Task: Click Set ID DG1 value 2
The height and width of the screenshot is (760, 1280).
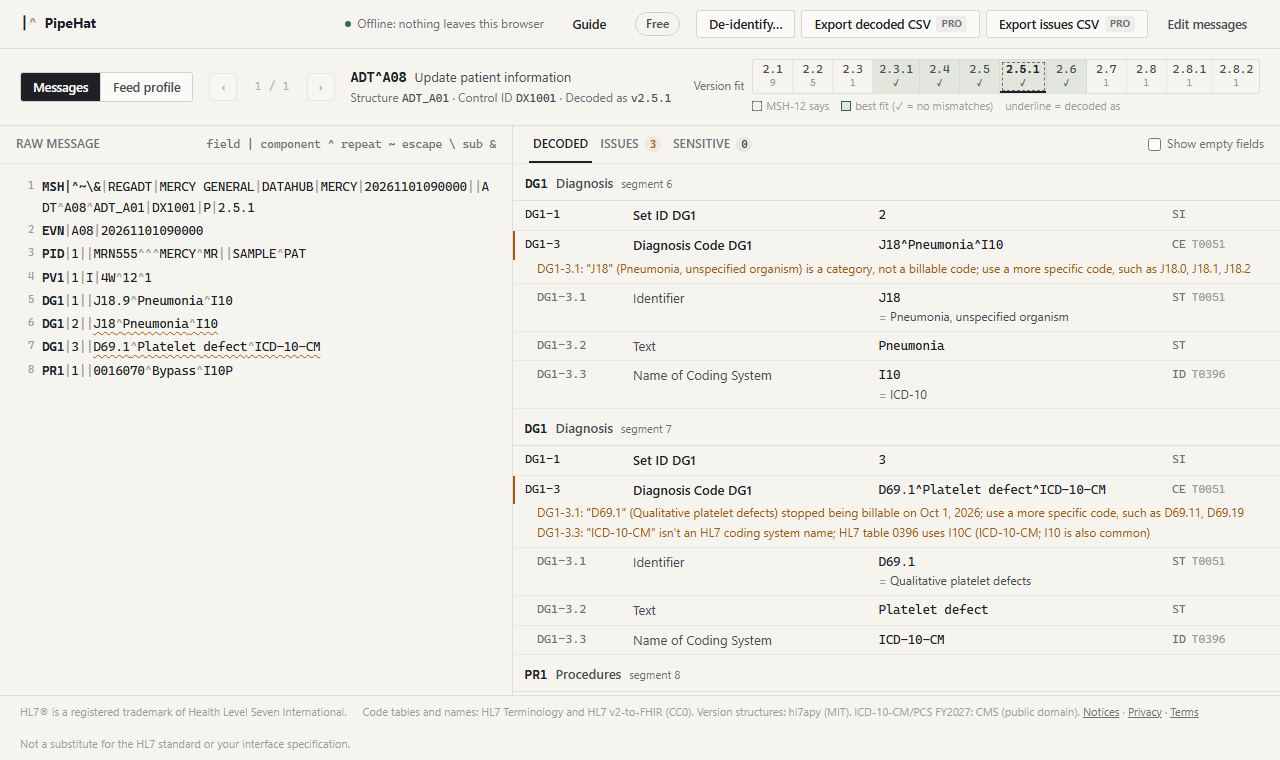Action: pyautogui.click(x=882, y=215)
